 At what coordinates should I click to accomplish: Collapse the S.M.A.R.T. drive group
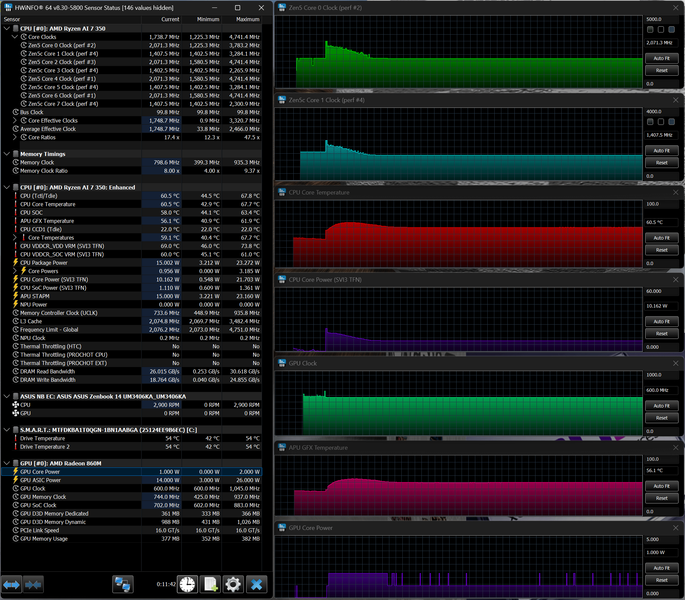[x=7, y=430]
